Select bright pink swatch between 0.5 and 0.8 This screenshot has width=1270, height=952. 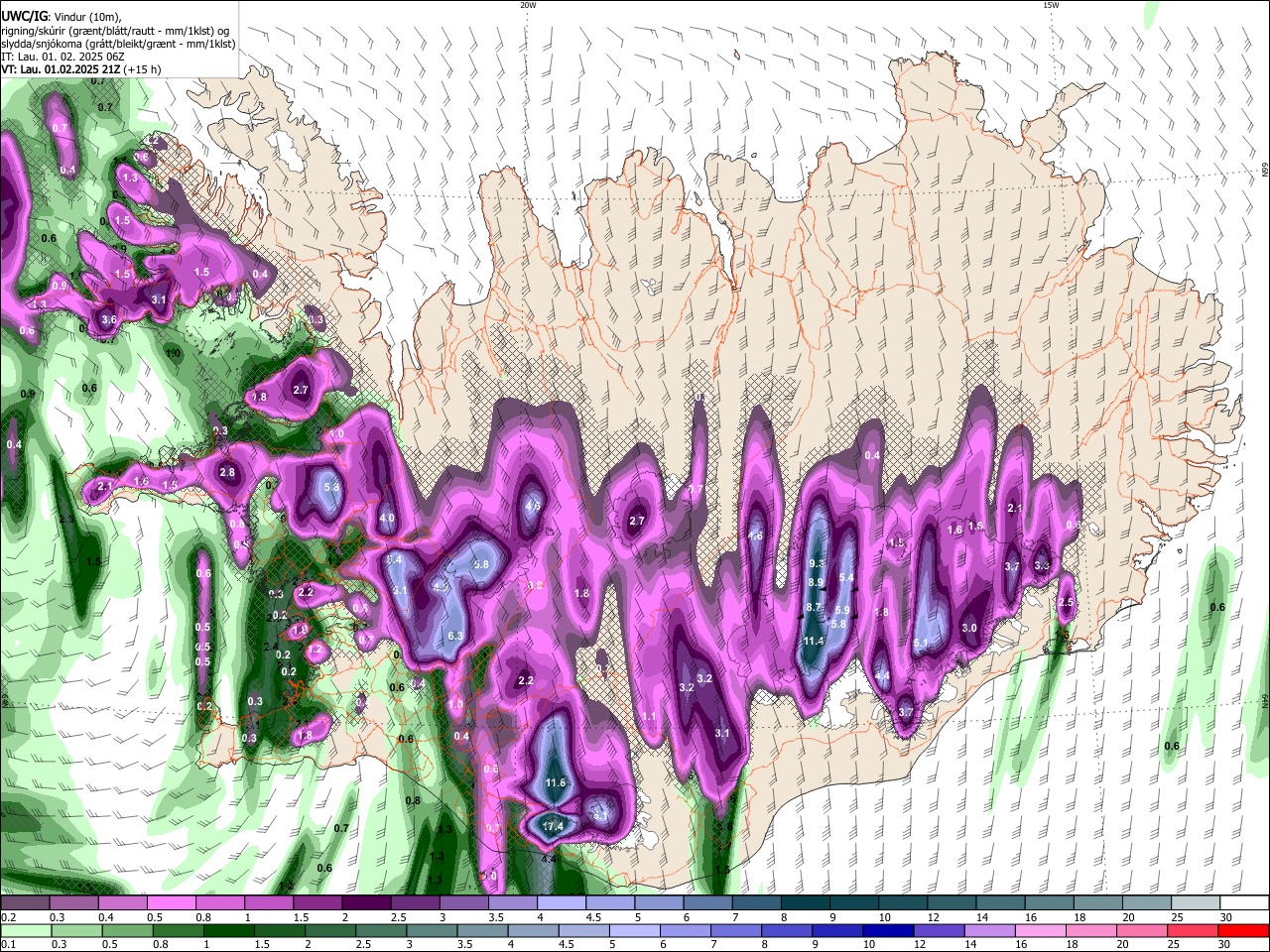171,903
